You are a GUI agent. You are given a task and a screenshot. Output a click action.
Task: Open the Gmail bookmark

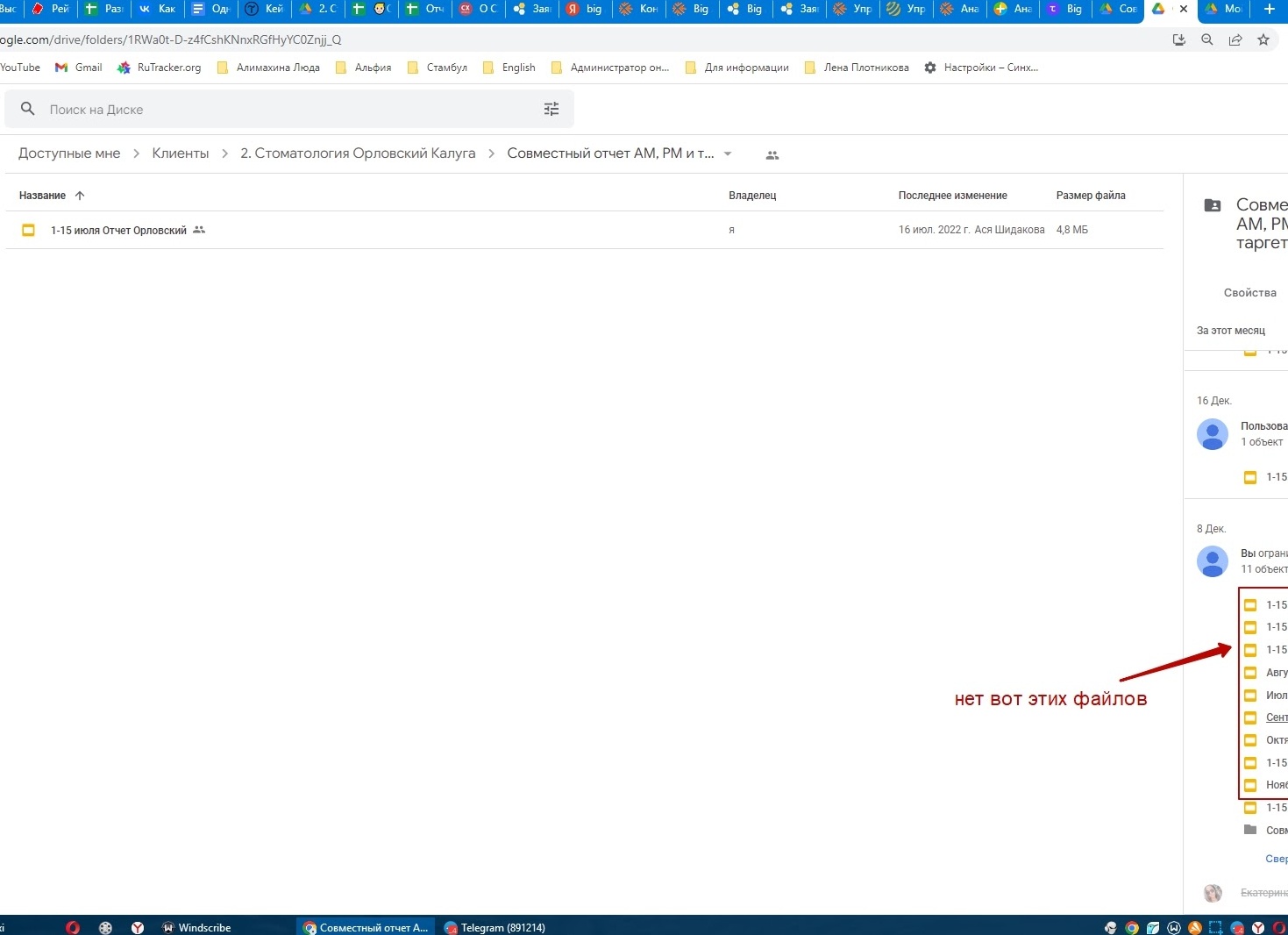(79, 68)
